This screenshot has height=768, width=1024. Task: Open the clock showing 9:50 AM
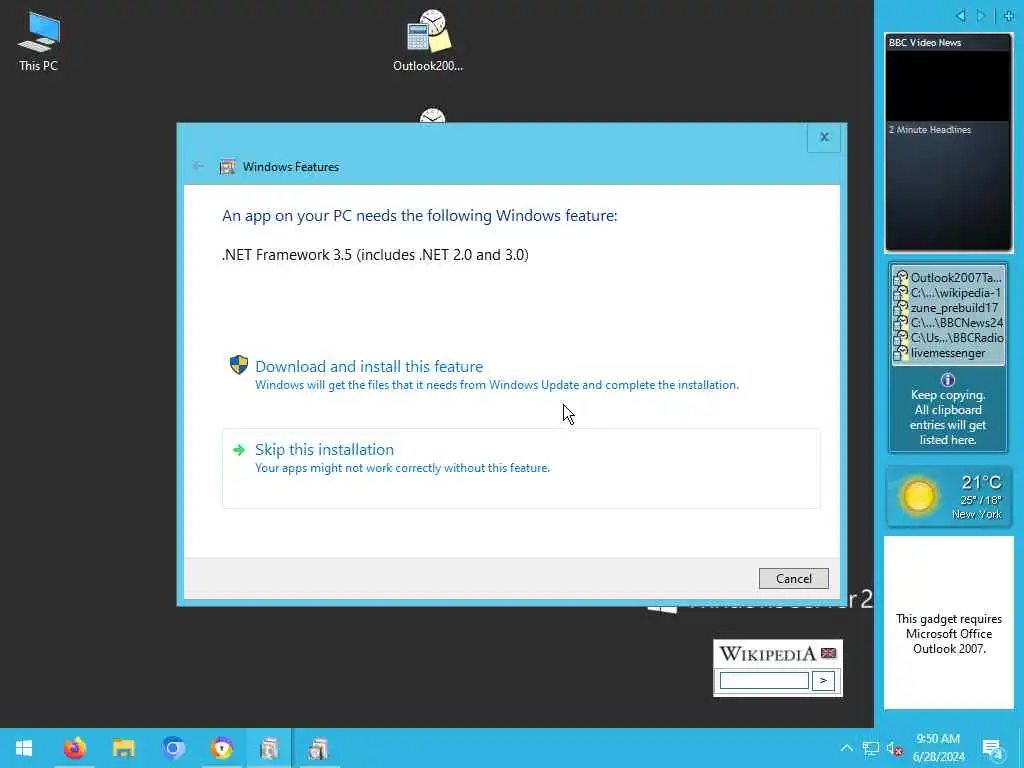[x=938, y=748]
